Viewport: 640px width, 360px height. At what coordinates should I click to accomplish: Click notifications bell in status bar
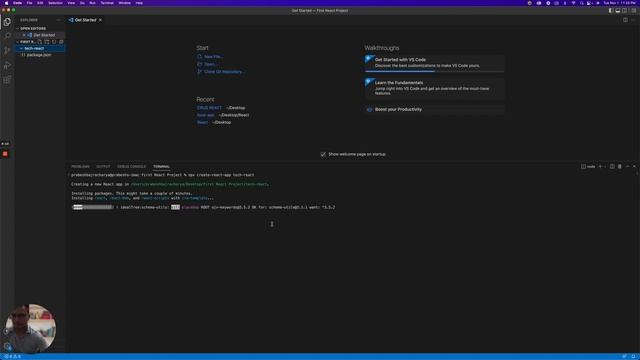coord(633,357)
